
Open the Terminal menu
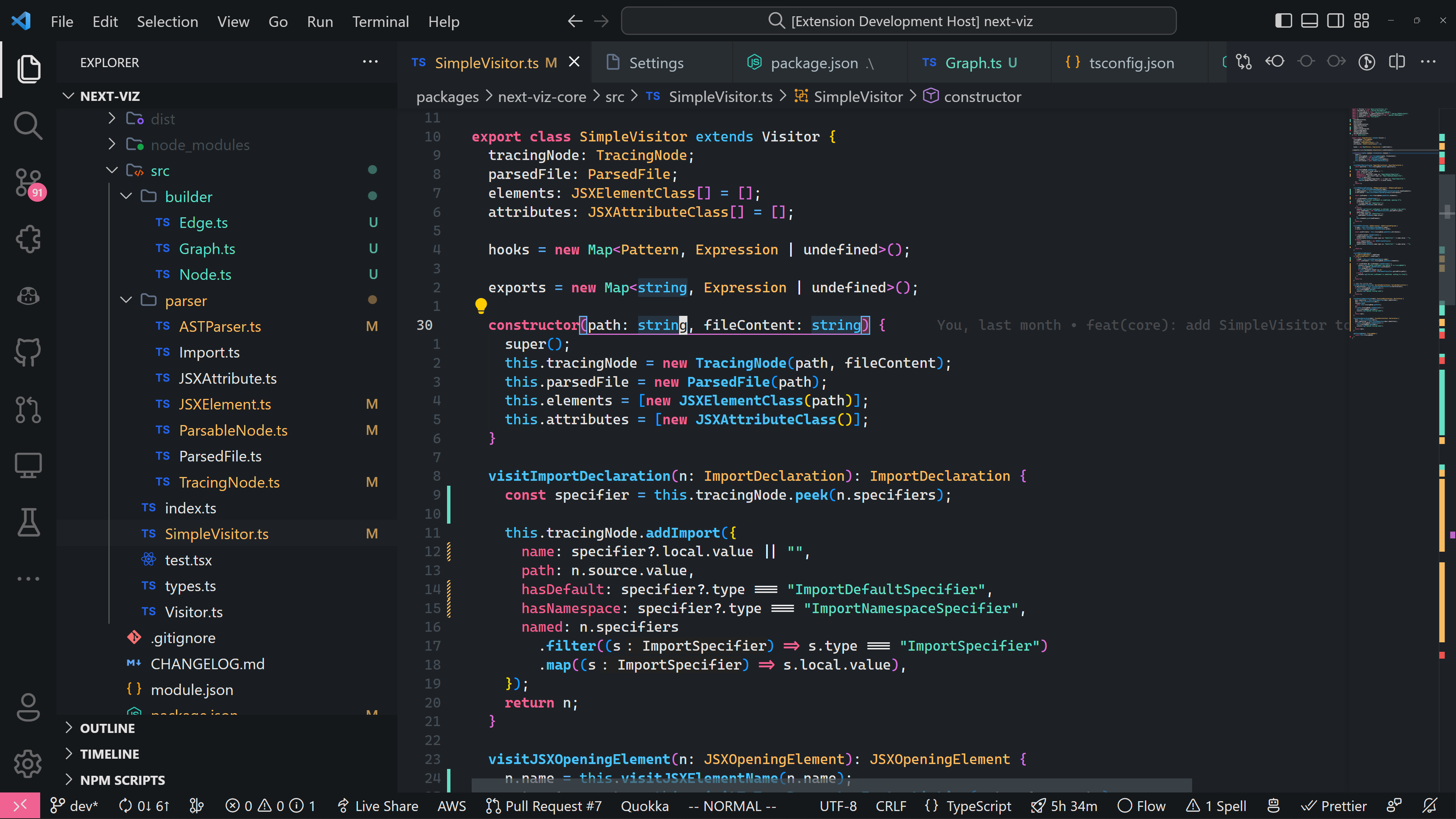[x=380, y=22]
